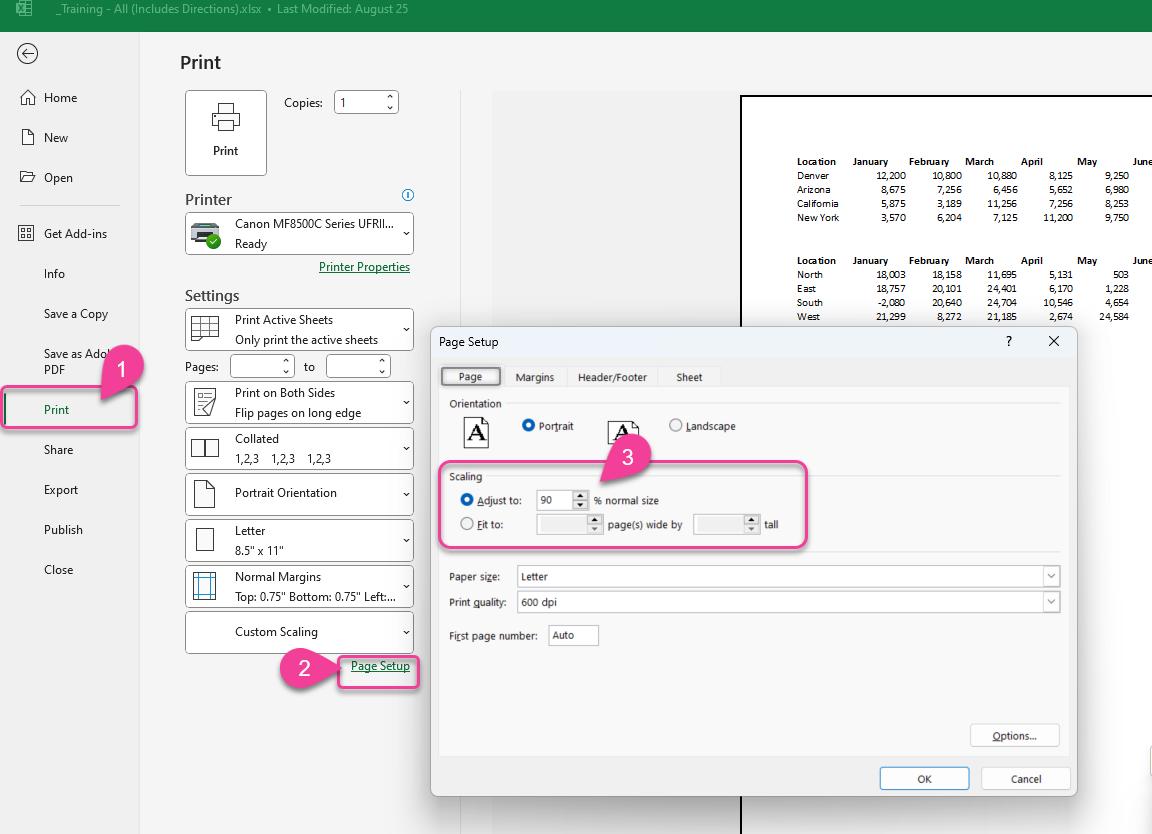Enable Landscape orientation
The width and height of the screenshot is (1152, 834).
676,425
